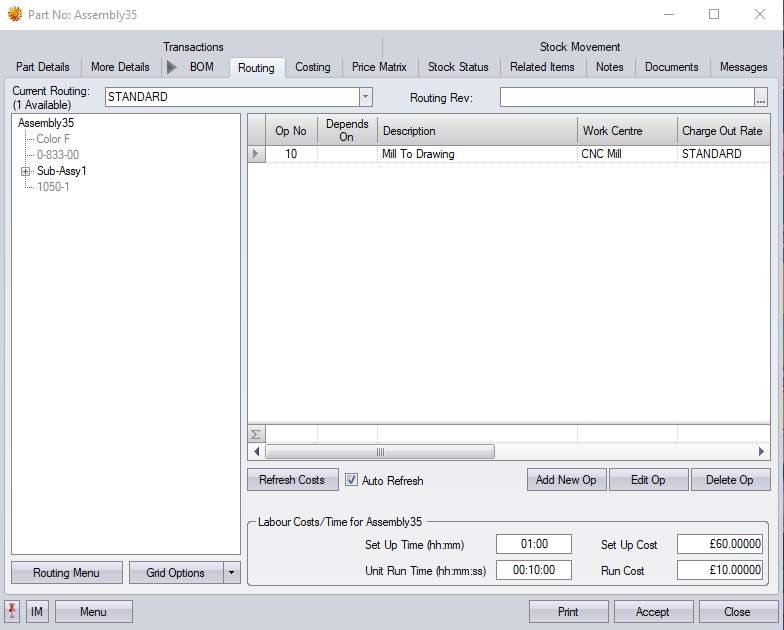Screen dimensions: 784x630
Task: Click the red pin icon at bottom left
Action: pos(13,611)
